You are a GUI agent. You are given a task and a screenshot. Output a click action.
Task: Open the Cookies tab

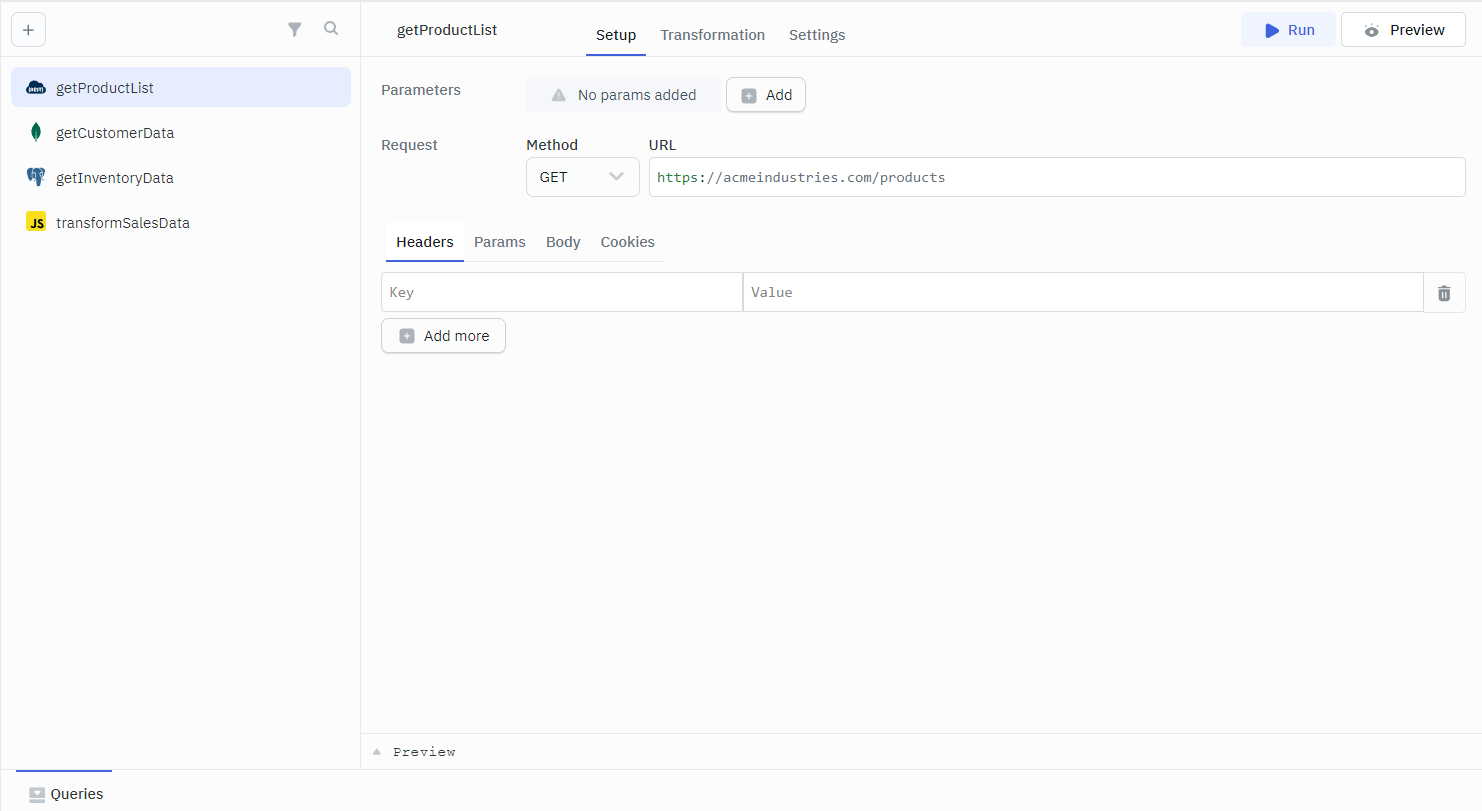coord(627,242)
